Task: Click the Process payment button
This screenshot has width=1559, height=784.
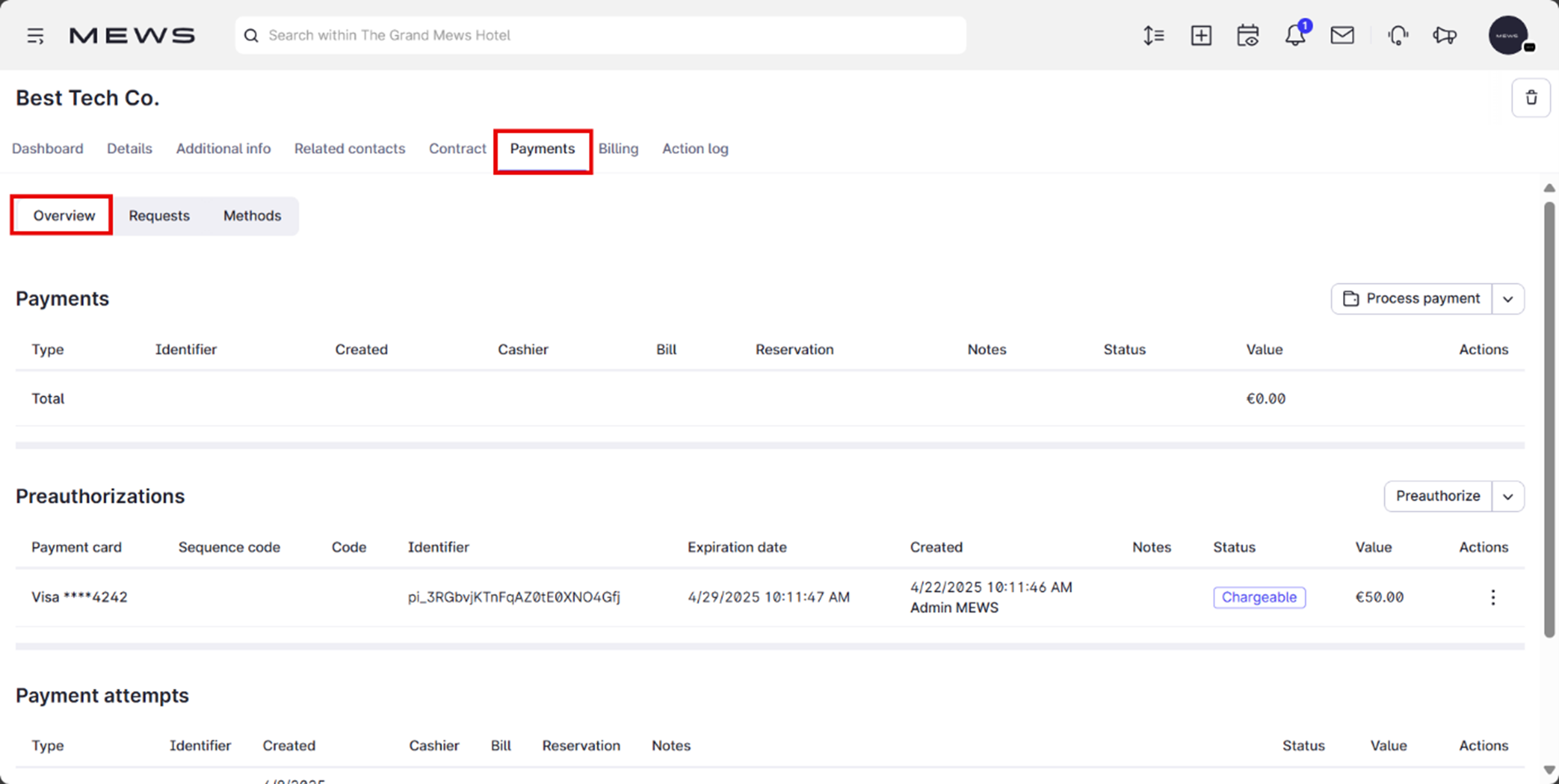Action: [x=1411, y=299]
